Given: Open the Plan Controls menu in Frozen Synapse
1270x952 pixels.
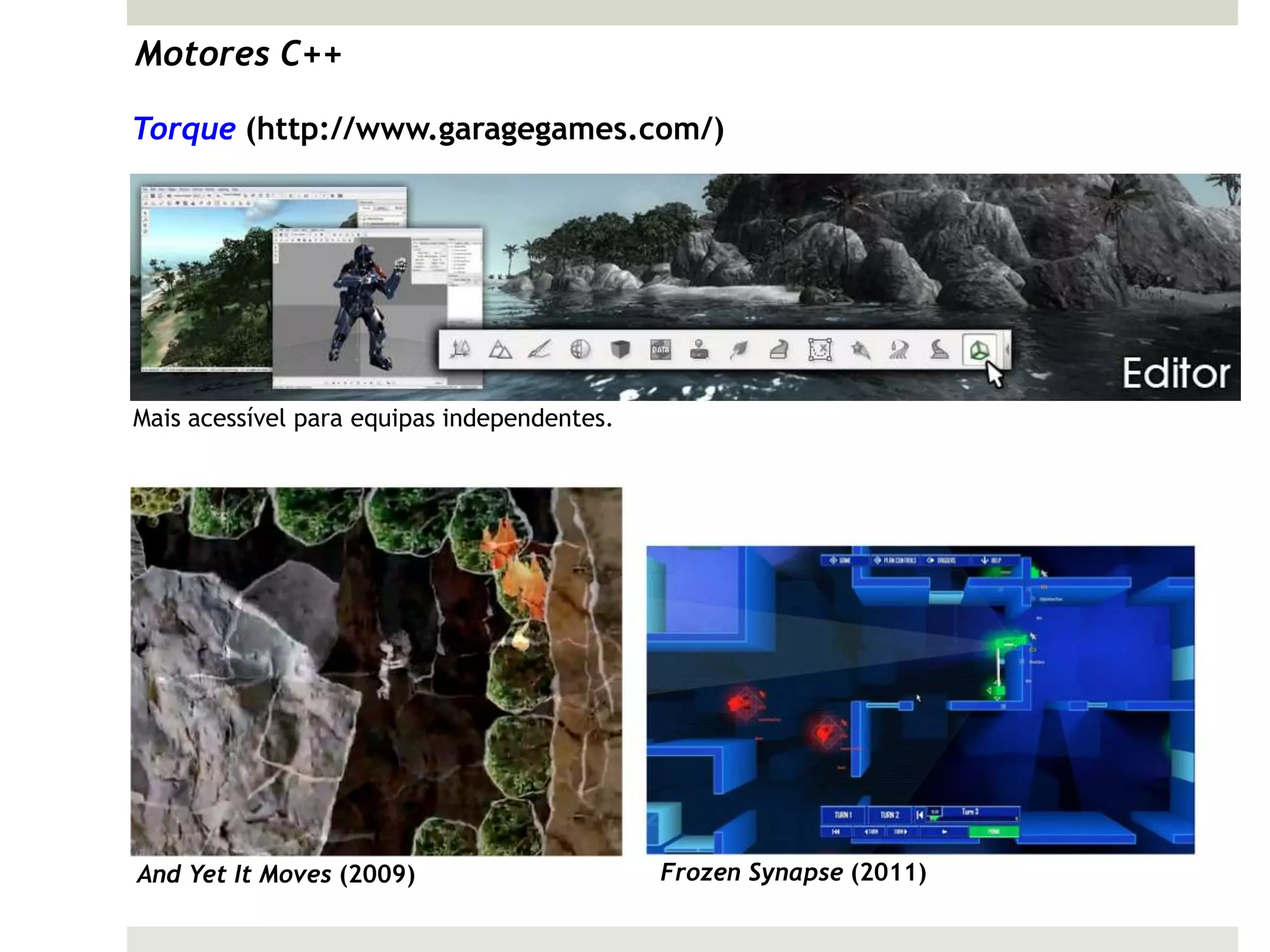Looking at the screenshot, I should pyautogui.click(x=895, y=560).
